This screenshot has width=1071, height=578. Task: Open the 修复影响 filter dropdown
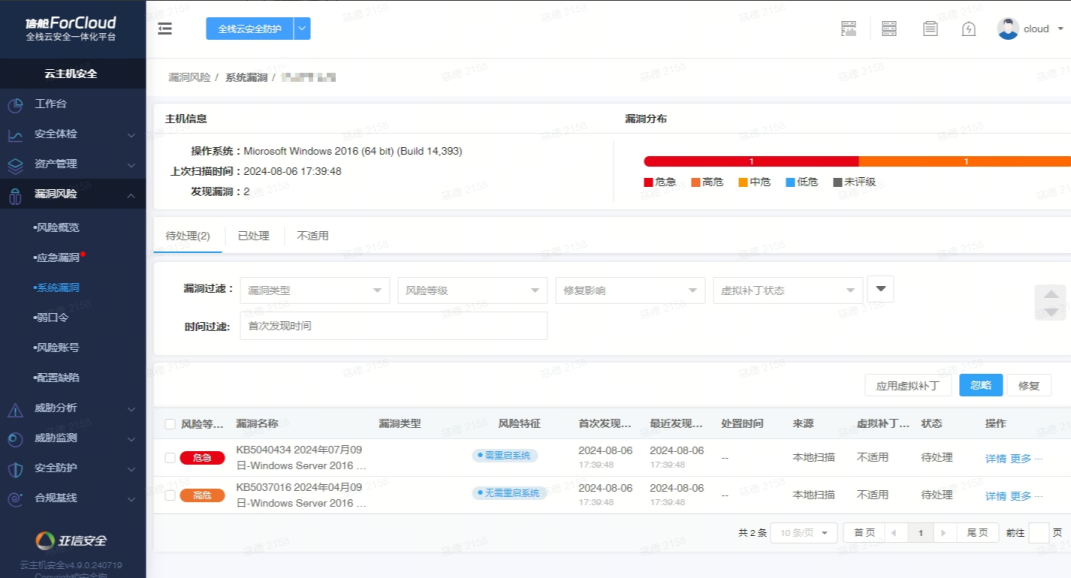point(630,290)
